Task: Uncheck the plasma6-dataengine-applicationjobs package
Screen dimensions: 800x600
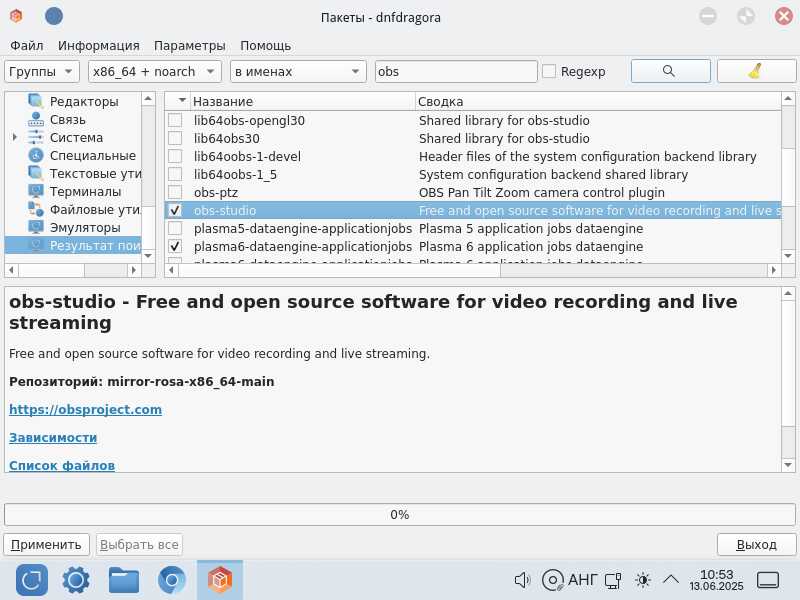Action: tap(175, 246)
